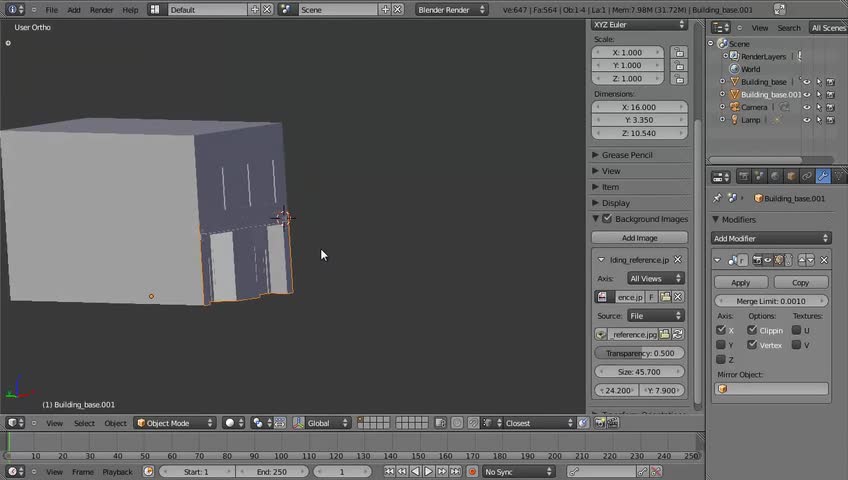Open the image Source File dropdown
Image resolution: width=848 pixels, height=480 pixels.
point(655,316)
